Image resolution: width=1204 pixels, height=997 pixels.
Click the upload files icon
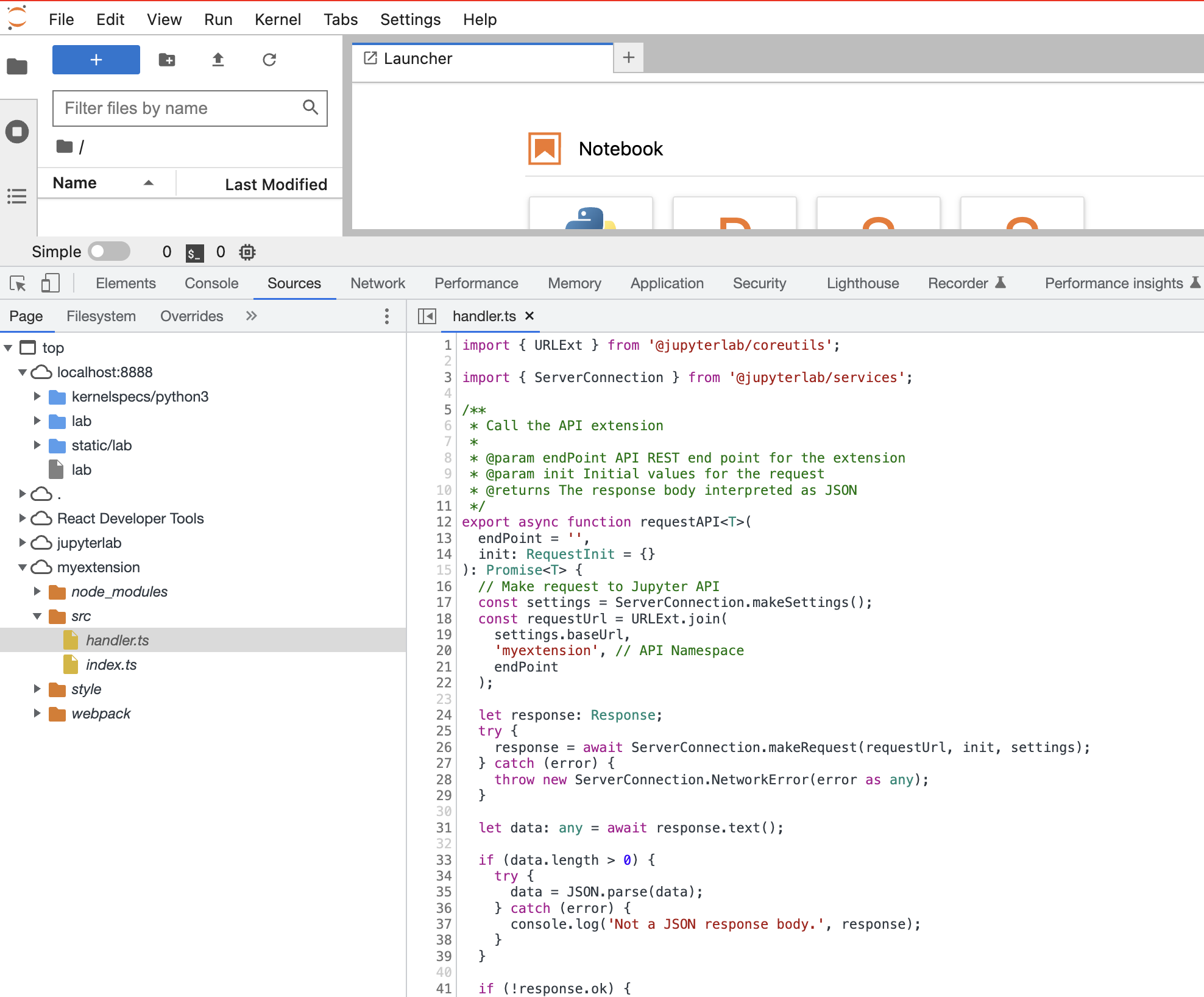click(218, 59)
